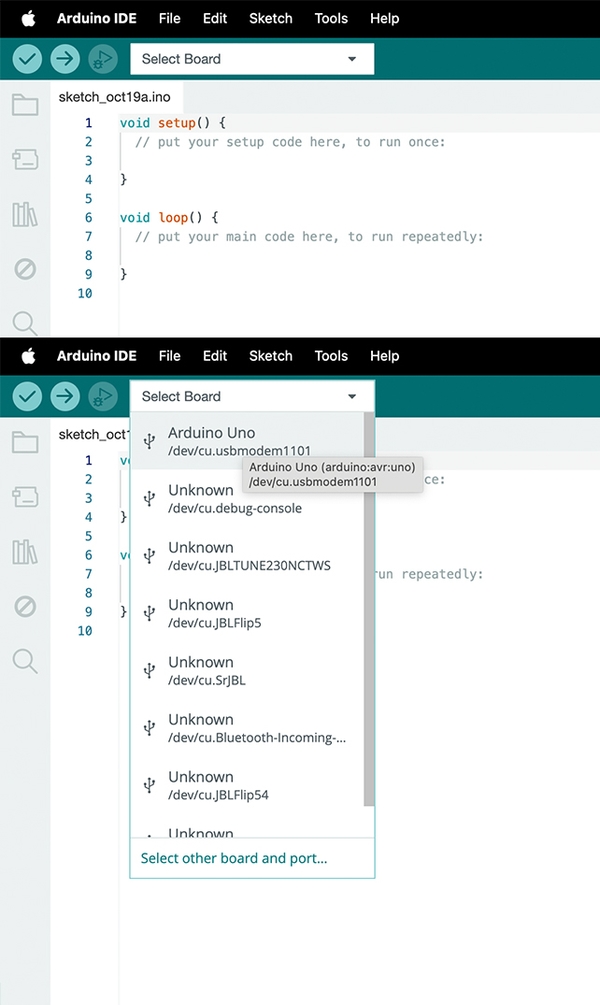600x1005 pixels.
Task: Open Tools menu in lower menu bar
Action: pos(331,356)
